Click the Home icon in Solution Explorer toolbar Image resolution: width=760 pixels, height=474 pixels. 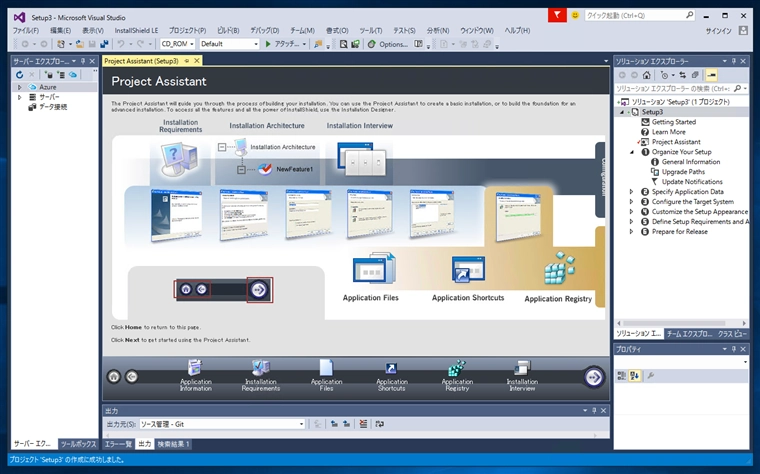pos(647,75)
